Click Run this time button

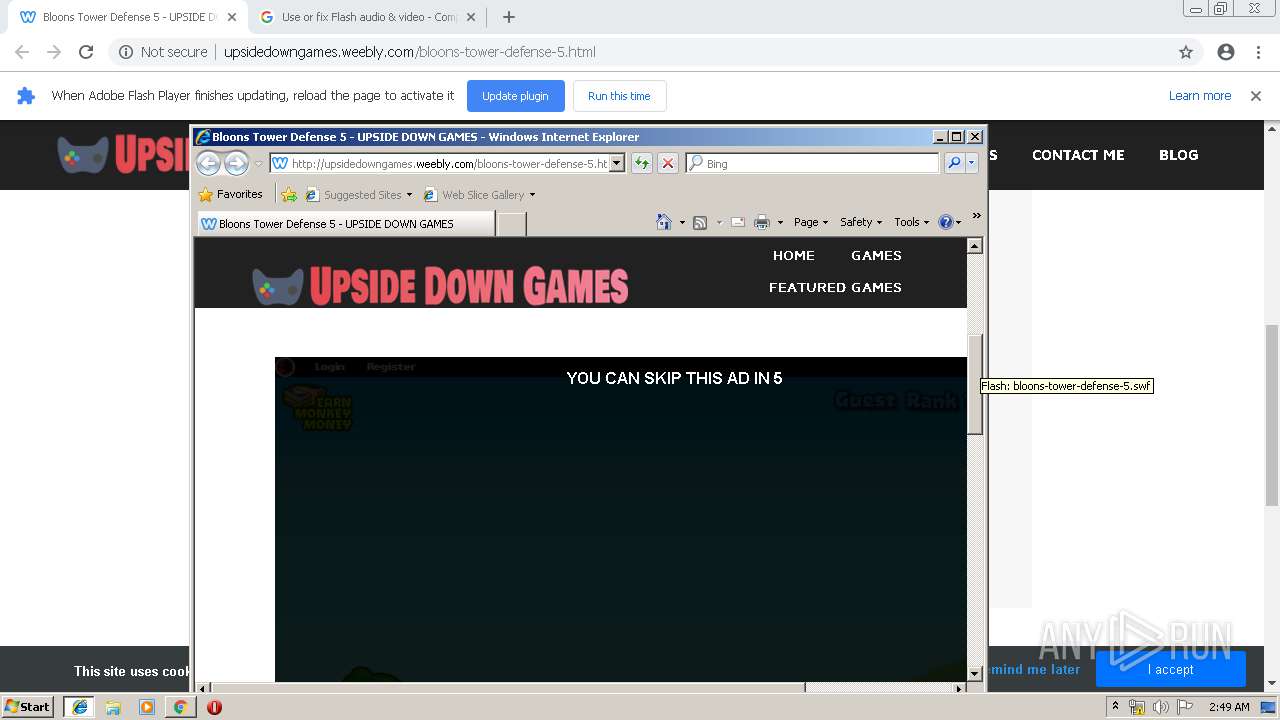(x=619, y=96)
